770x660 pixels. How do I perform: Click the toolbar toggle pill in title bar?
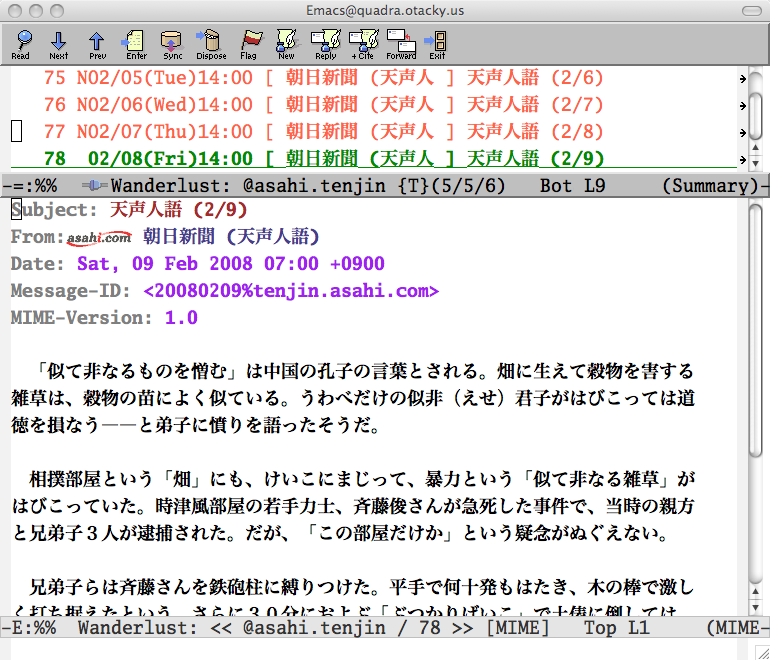751,11
